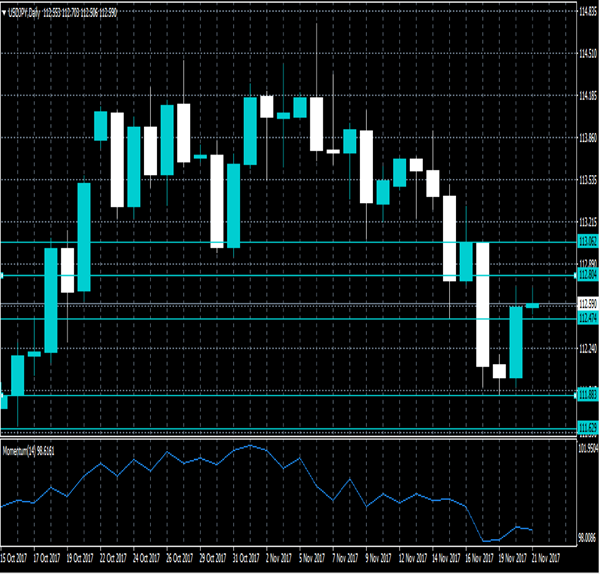
Task: Select the cyan 111.629 level price tag
Action: (x=588, y=427)
